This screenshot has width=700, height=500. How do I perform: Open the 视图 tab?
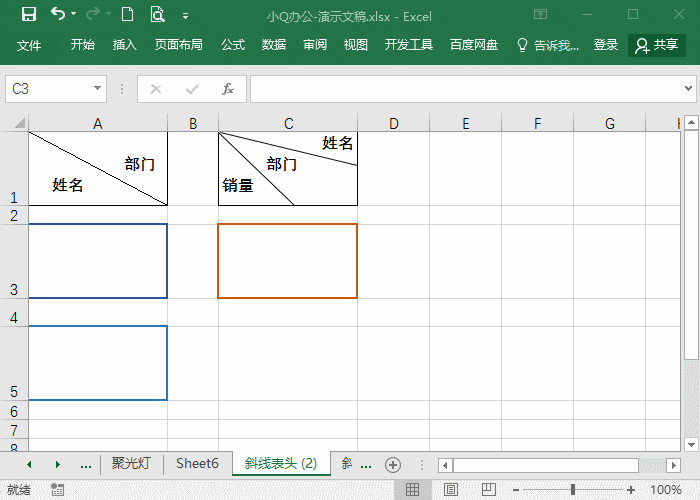[x=356, y=45]
